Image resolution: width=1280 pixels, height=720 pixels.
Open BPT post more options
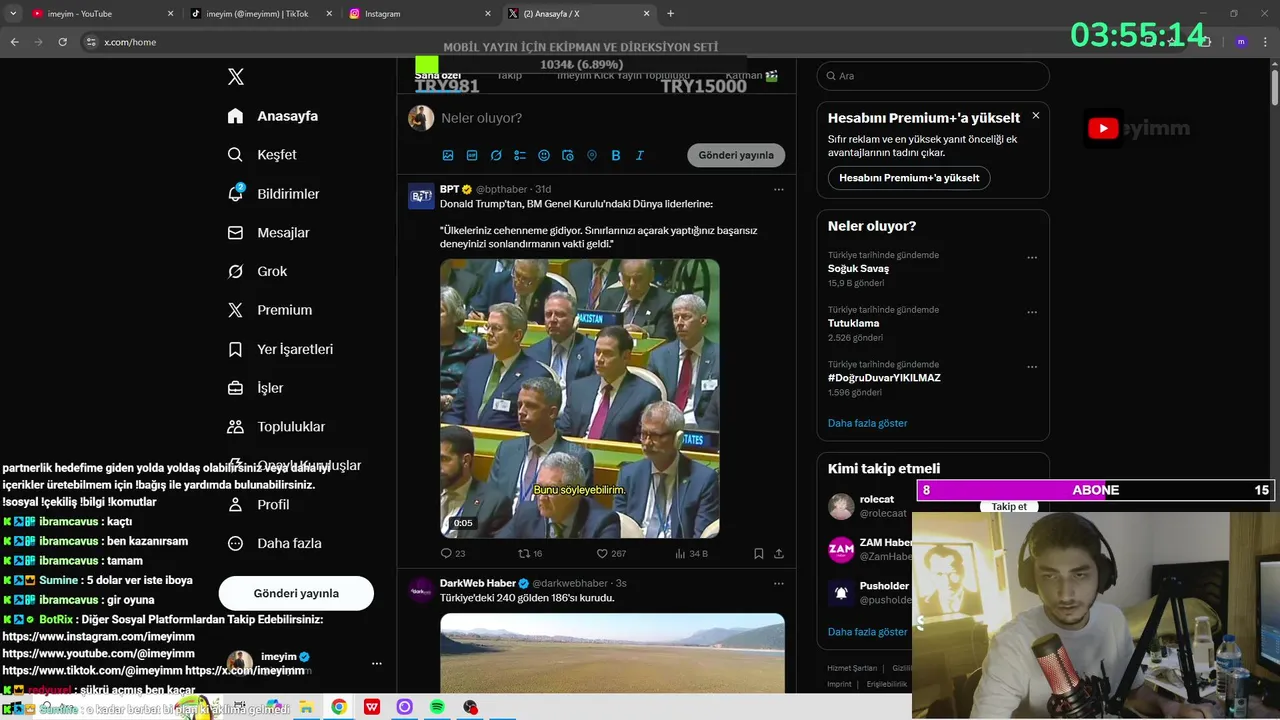tap(778, 189)
